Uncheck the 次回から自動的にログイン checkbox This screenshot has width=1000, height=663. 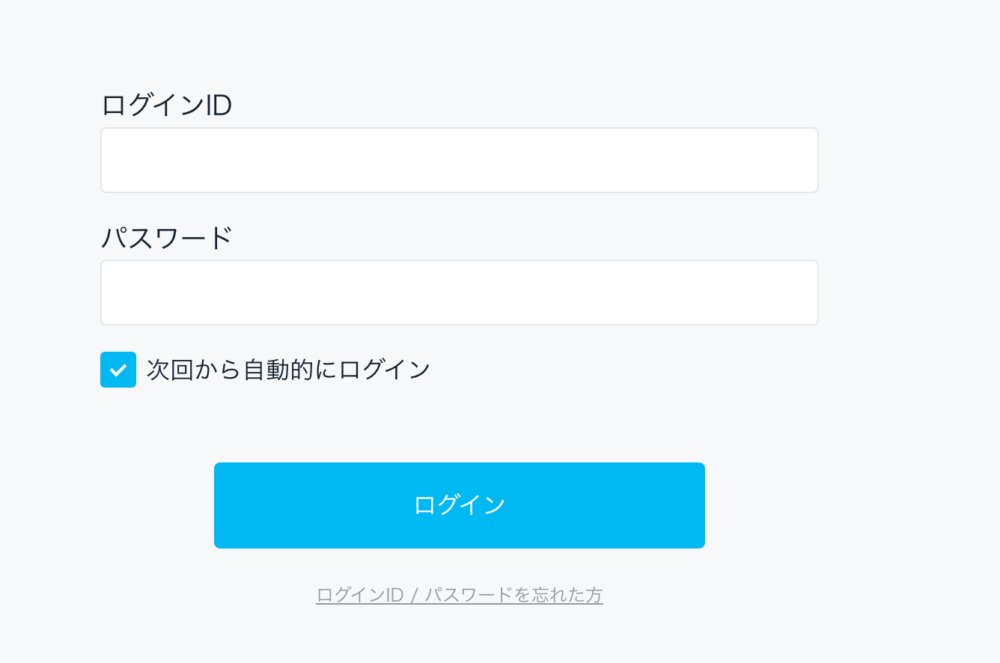[x=118, y=370]
